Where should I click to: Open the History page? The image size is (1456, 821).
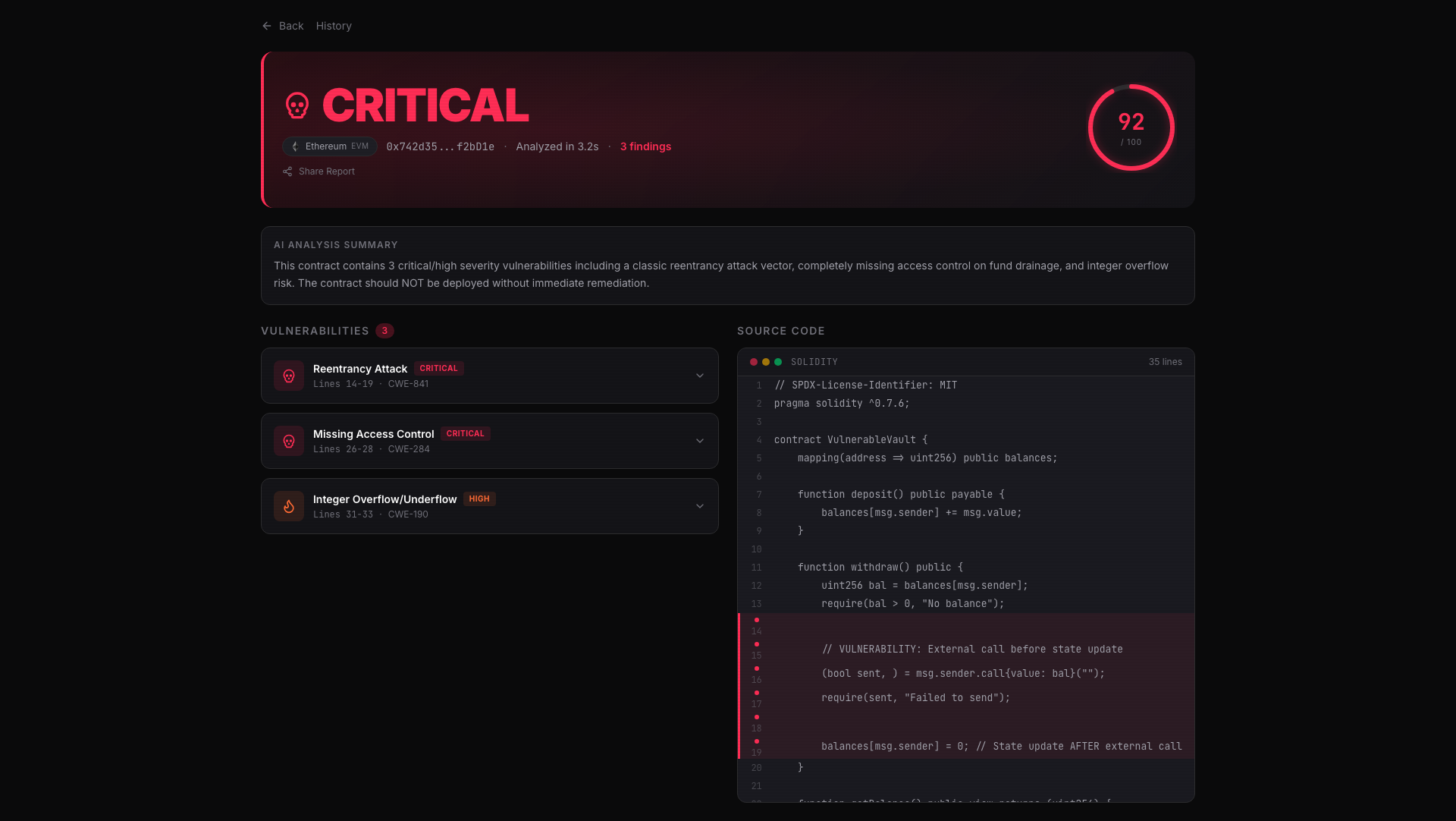pos(334,26)
